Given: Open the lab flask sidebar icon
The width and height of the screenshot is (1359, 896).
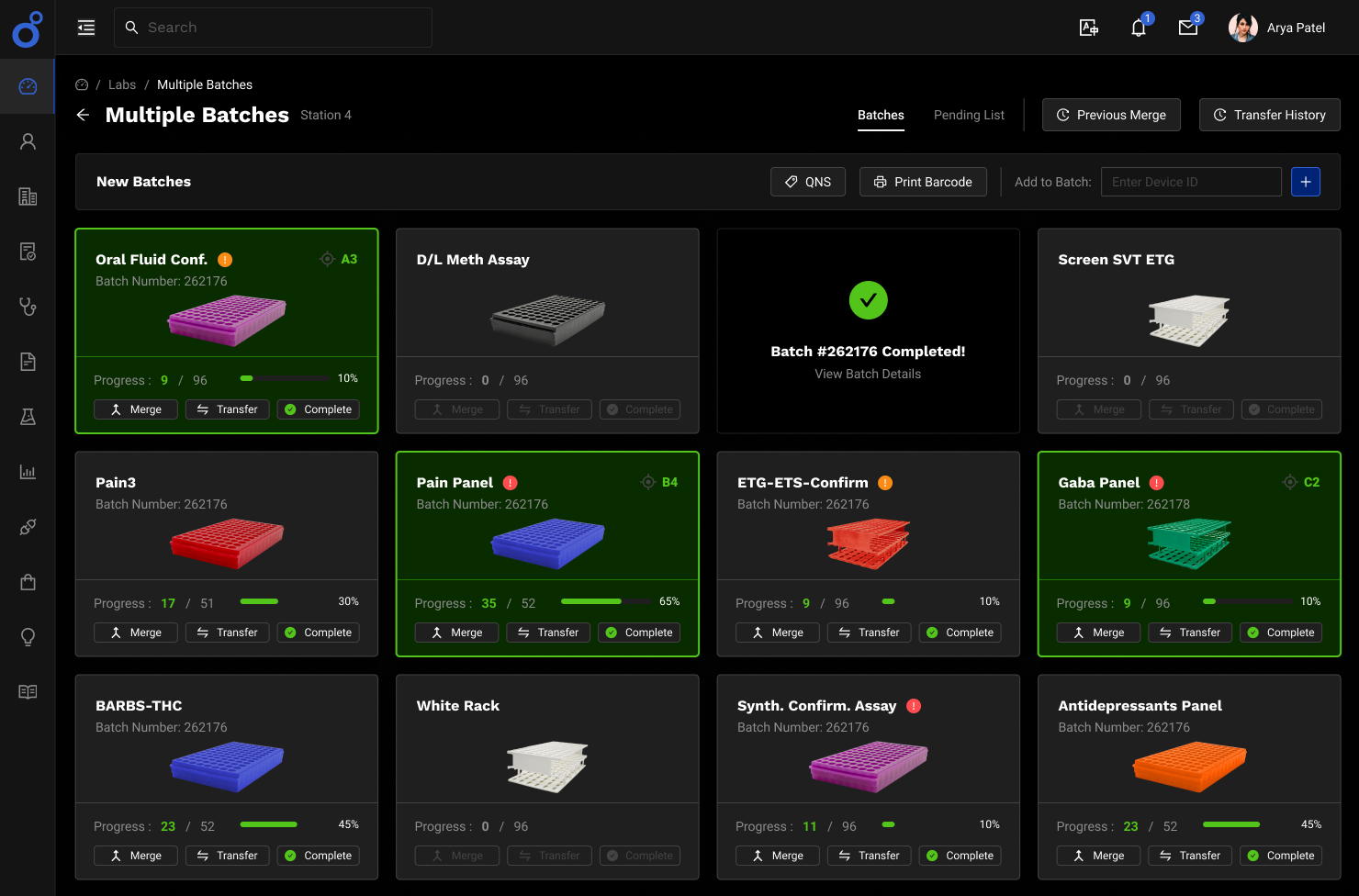Looking at the screenshot, I should 28,417.
